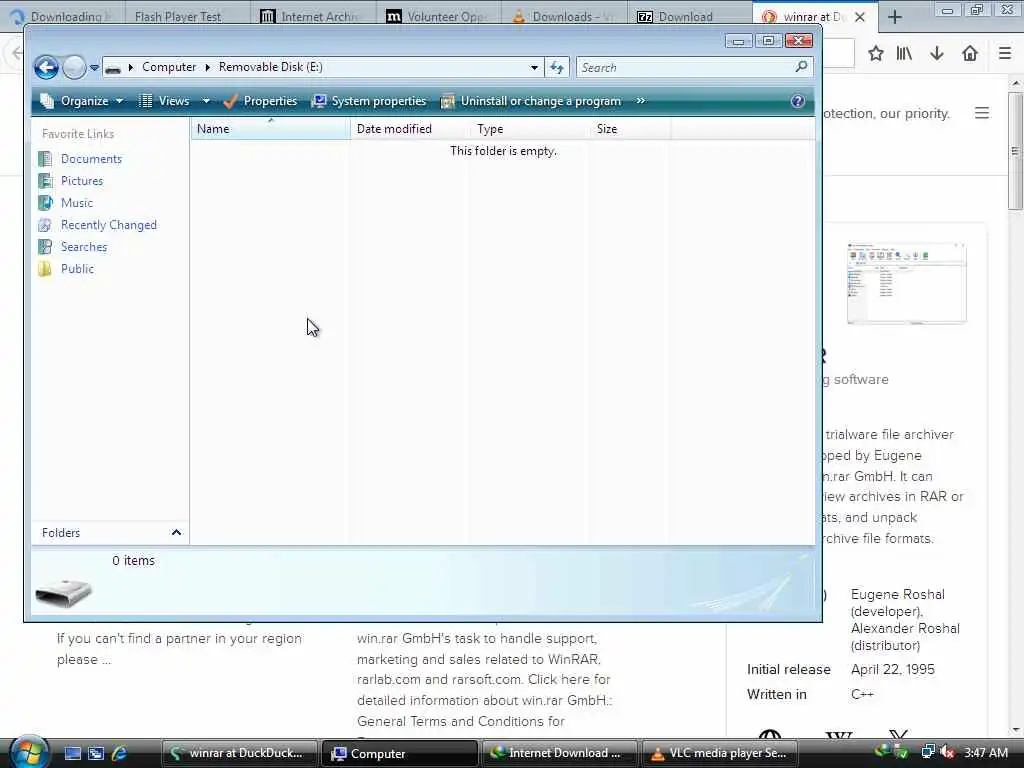Switch to VLC media player taskbar button
Image resolution: width=1024 pixels, height=768 pixels.
pos(719,754)
